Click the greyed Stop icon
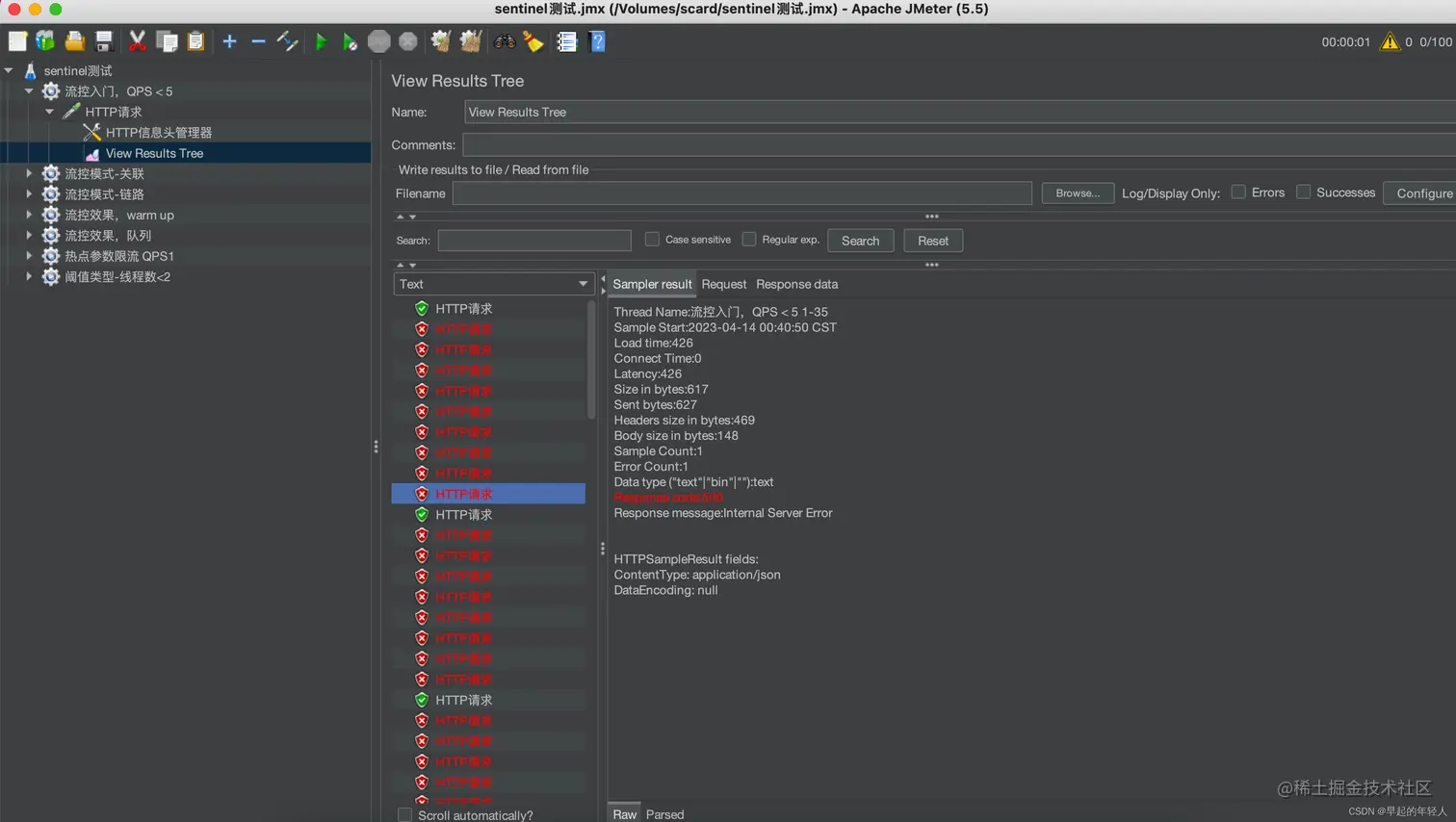 379,41
